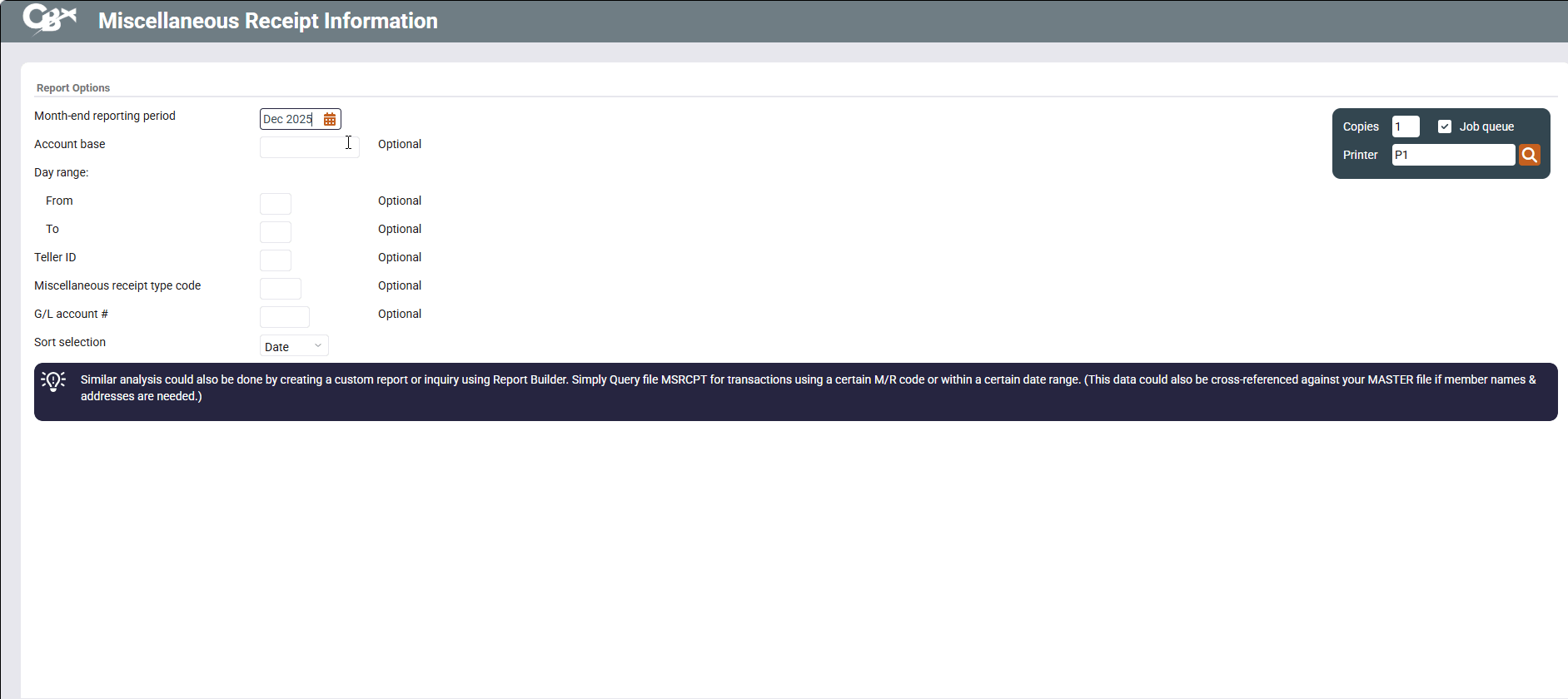Select the Day range To field
The image size is (1568, 699).
coord(276,232)
